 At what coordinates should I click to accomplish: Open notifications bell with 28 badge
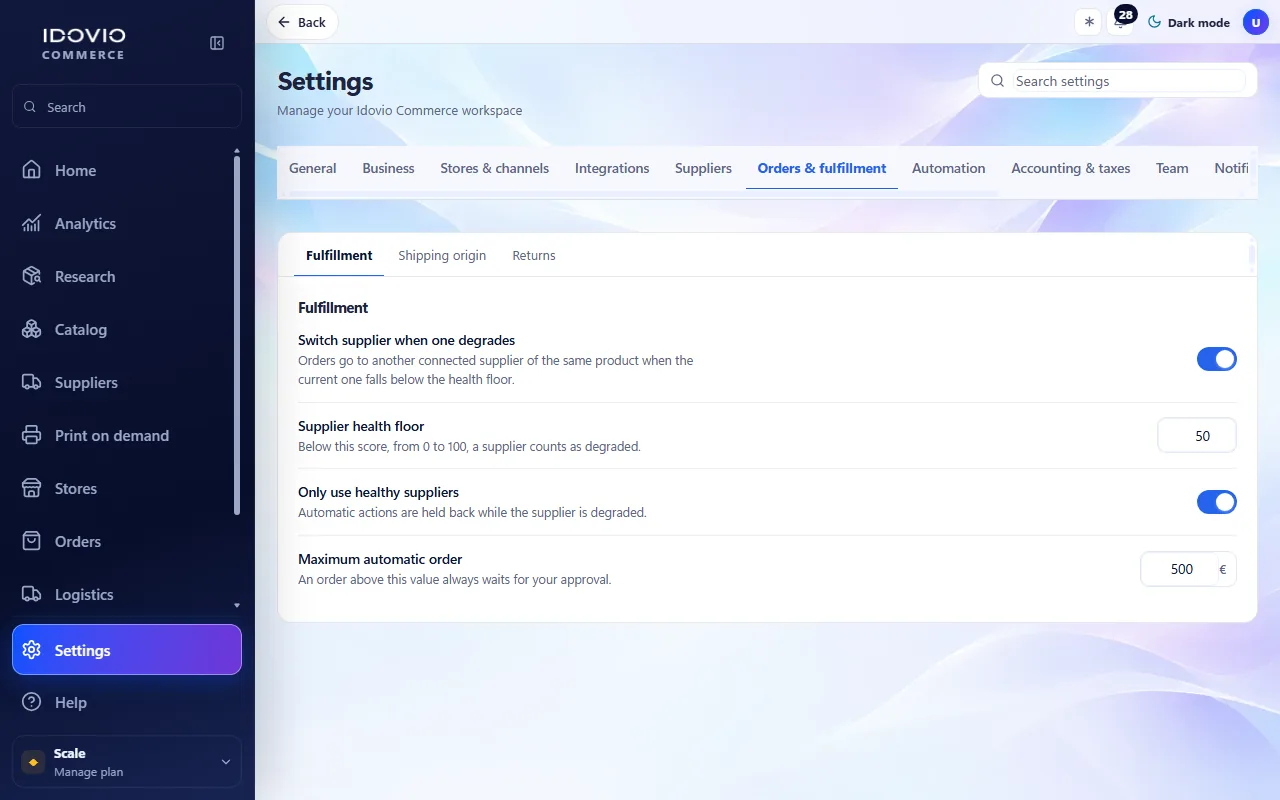[1121, 22]
